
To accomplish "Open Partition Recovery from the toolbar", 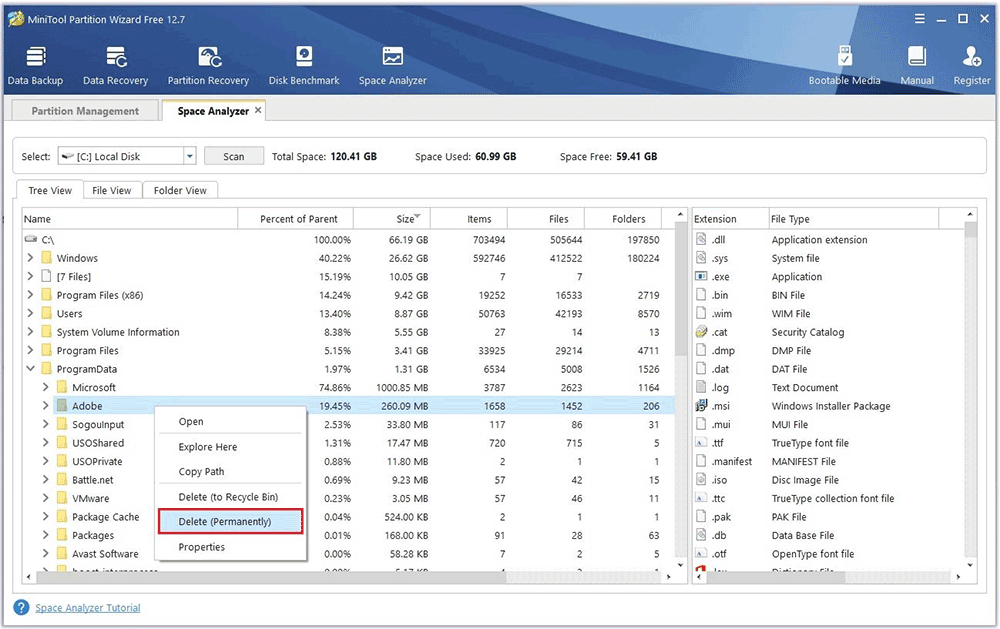I will (x=208, y=65).
